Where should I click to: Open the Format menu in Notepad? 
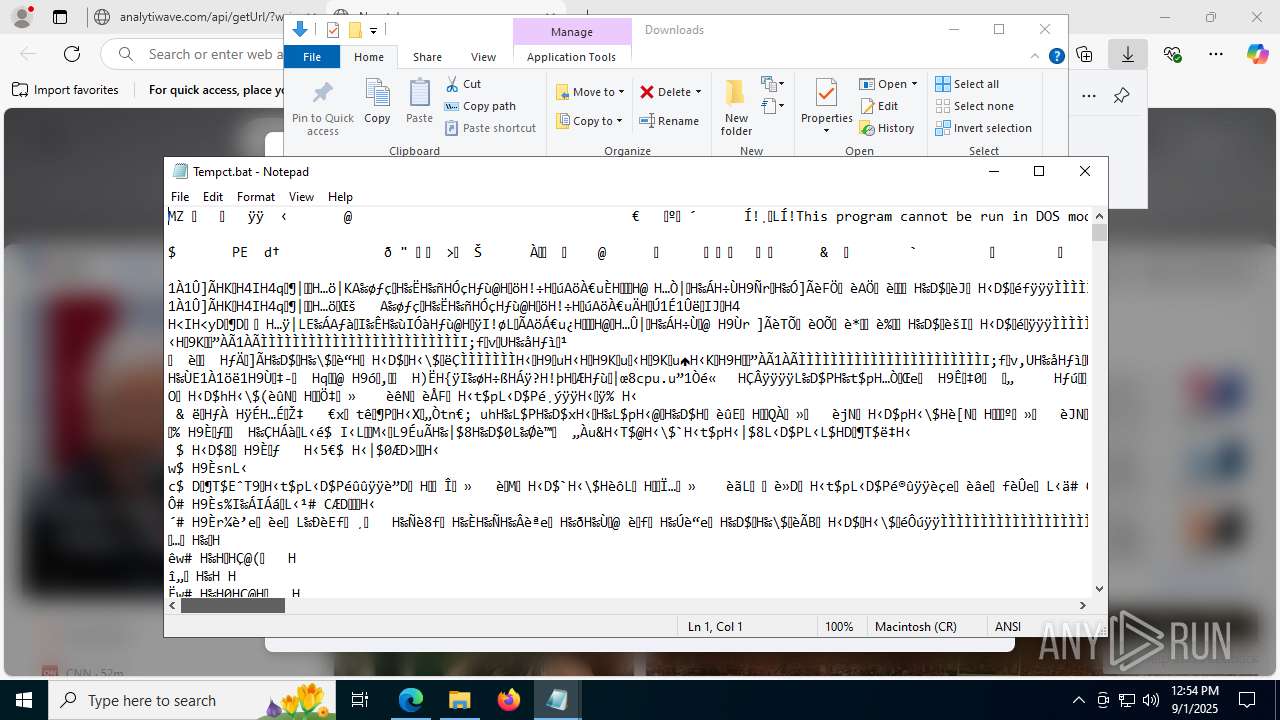[256, 197]
